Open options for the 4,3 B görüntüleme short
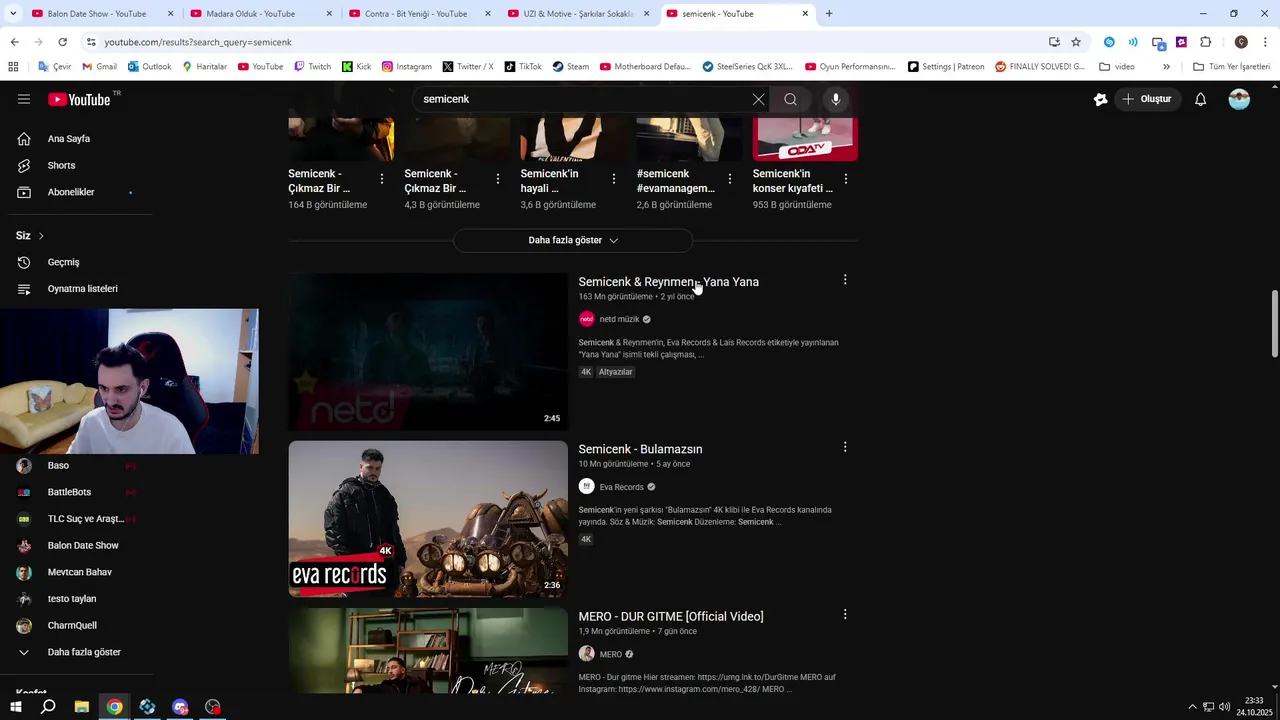1280x720 pixels. pos(498,179)
